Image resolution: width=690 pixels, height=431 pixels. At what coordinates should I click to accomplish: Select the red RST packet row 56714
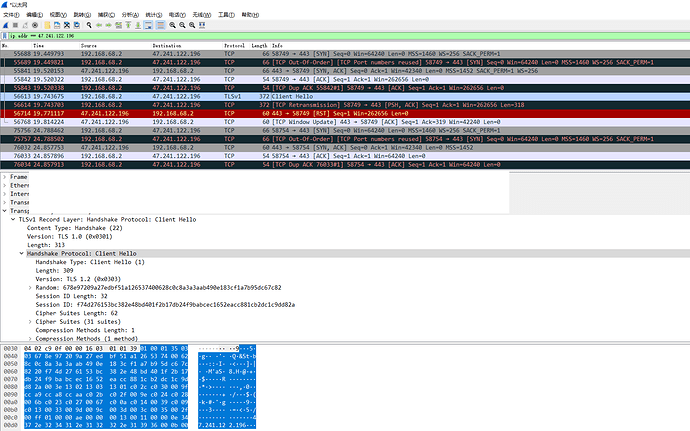(200, 115)
